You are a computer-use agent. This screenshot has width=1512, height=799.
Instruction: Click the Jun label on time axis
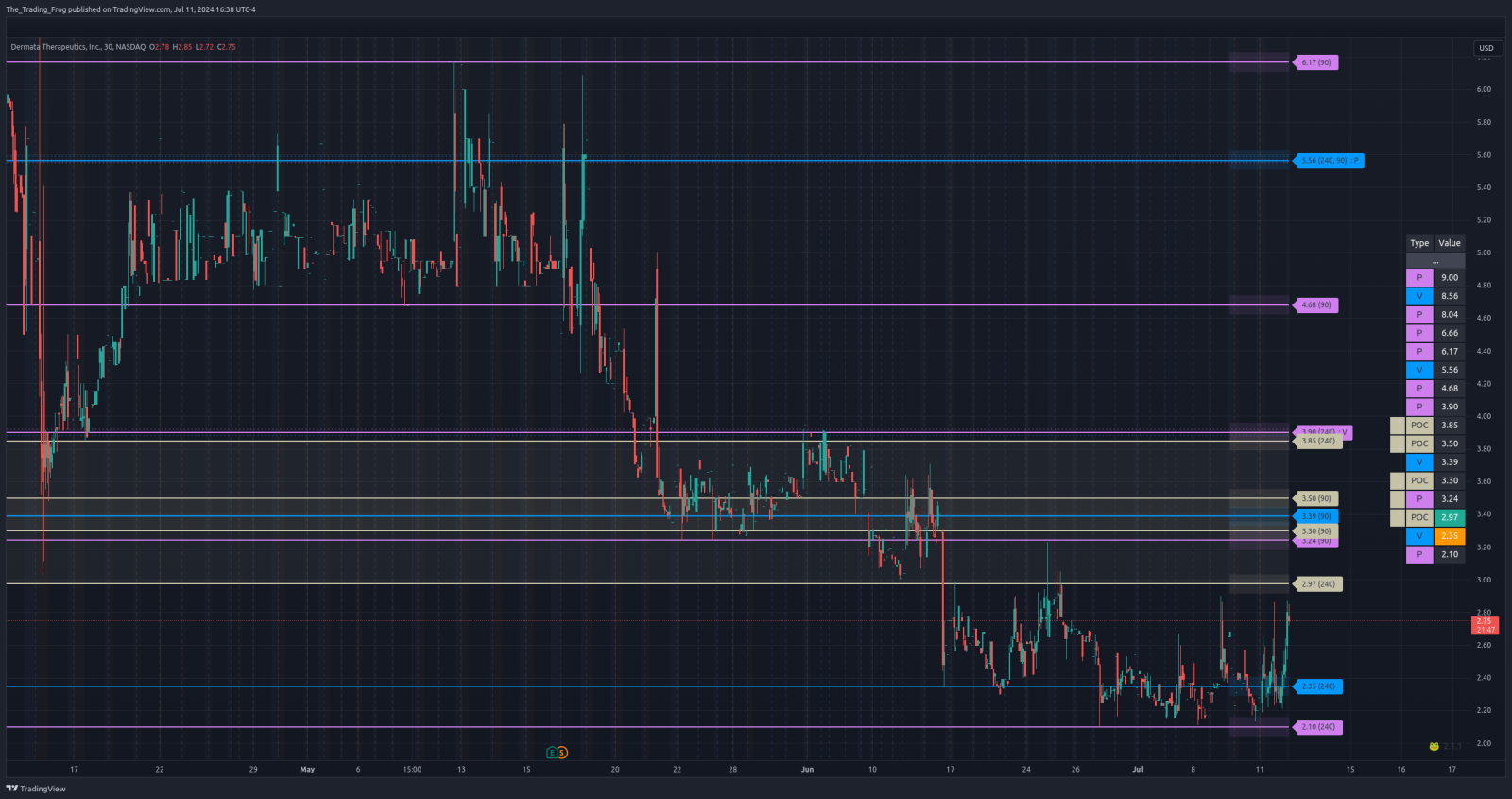point(807,770)
